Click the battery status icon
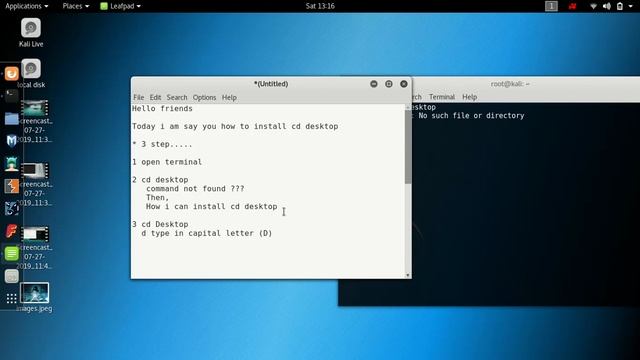 620,6
